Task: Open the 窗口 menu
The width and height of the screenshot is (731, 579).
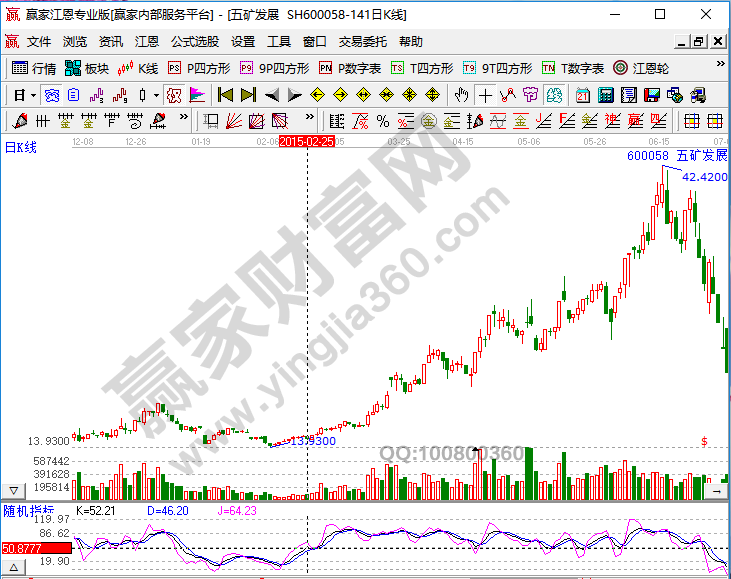Action: (315, 42)
